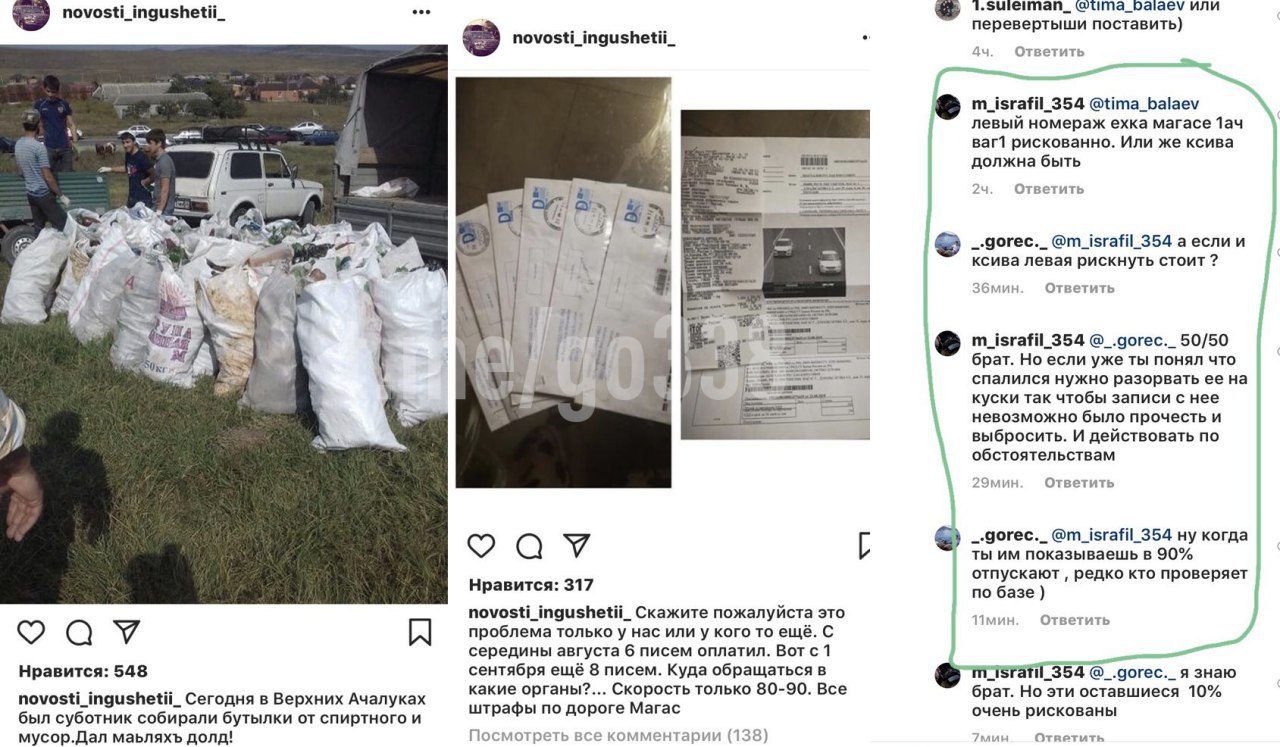
Task: Reply to 50/50 comment from 29мин.
Action: tap(1079, 483)
